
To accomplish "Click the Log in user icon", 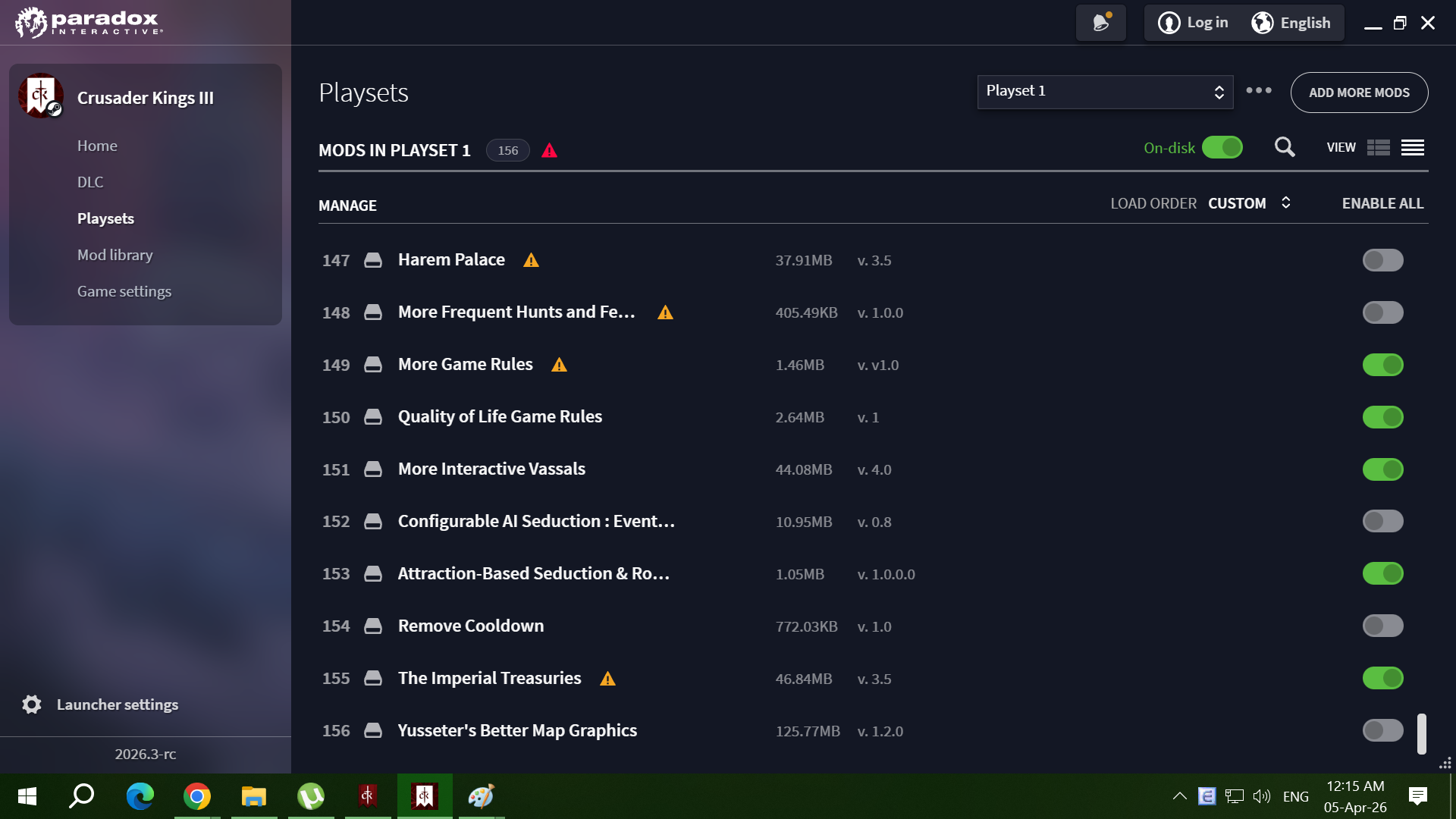I will pyautogui.click(x=1169, y=23).
